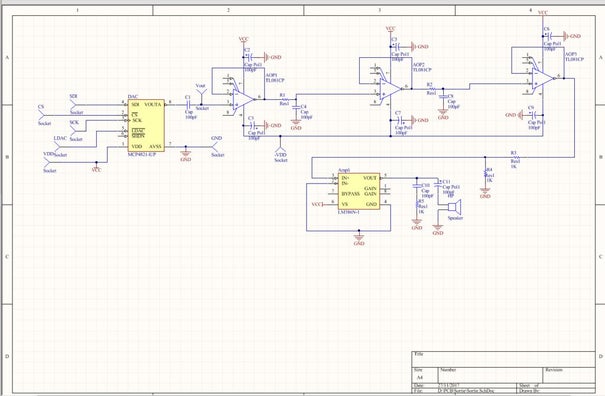Click the AOP1 TL081CP op-amp symbol
605x396 pixels.
click(x=243, y=100)
